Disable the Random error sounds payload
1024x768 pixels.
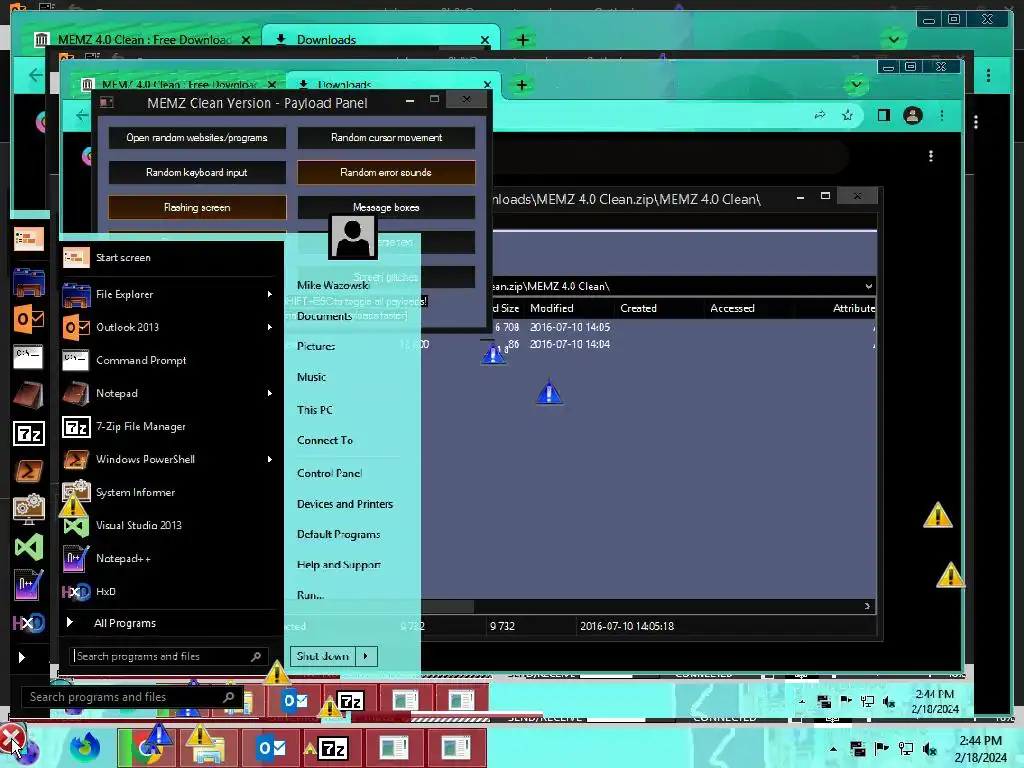coord(386,172)
